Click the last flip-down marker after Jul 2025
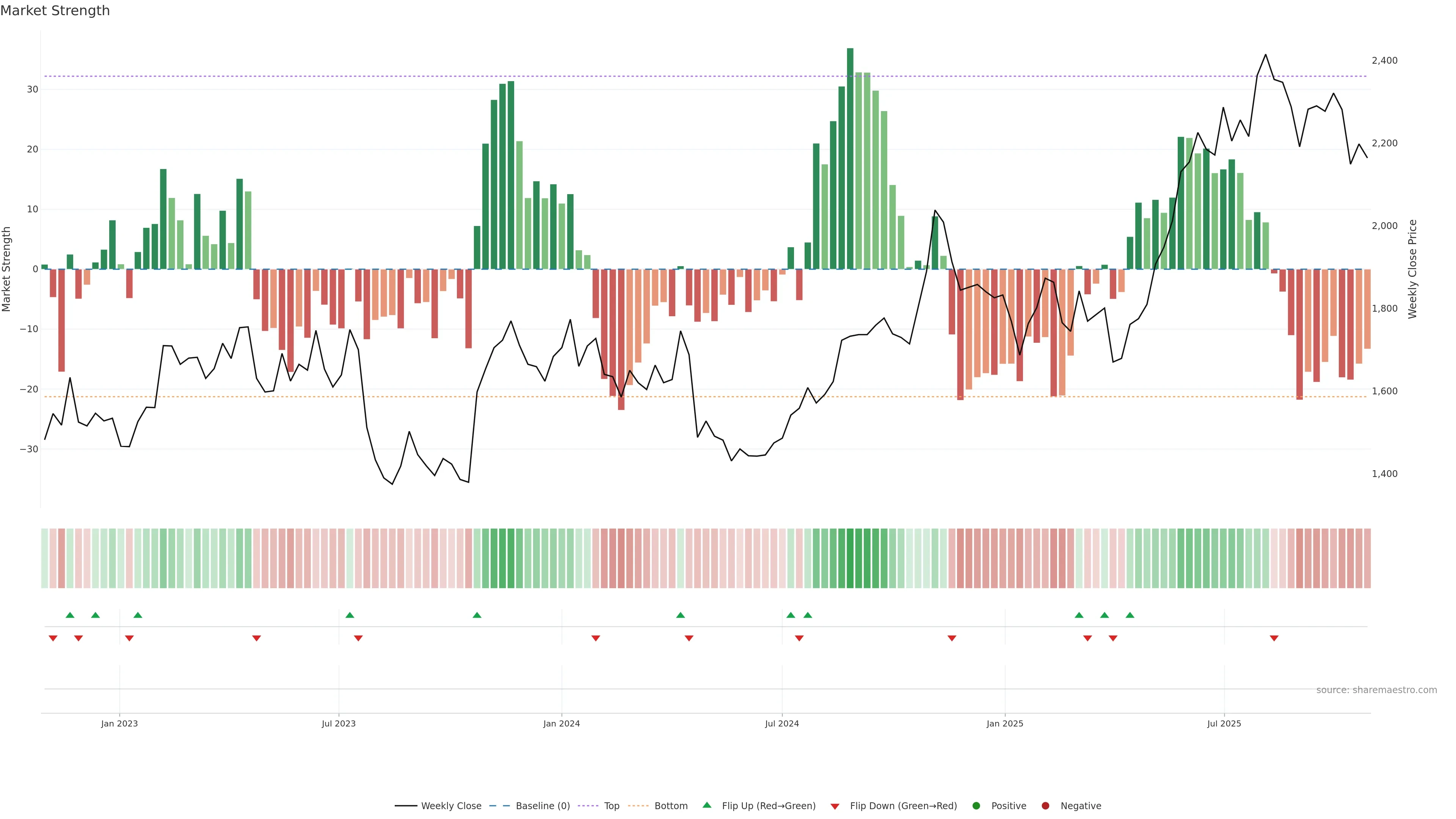The height and width of the screenshot is (819, 1456). click(x=1274, y=638)
